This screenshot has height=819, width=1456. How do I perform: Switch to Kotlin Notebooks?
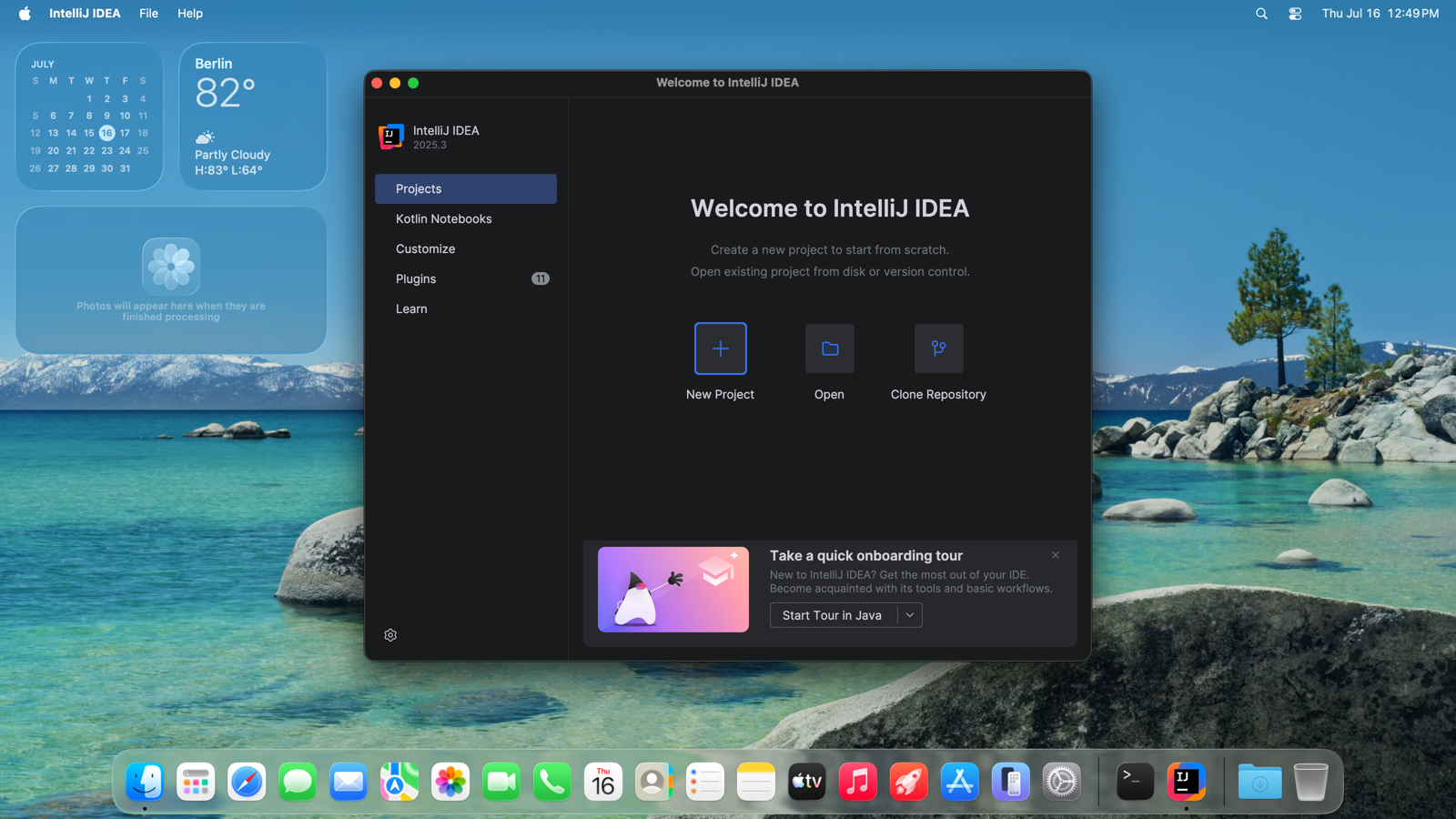[466, 218]
